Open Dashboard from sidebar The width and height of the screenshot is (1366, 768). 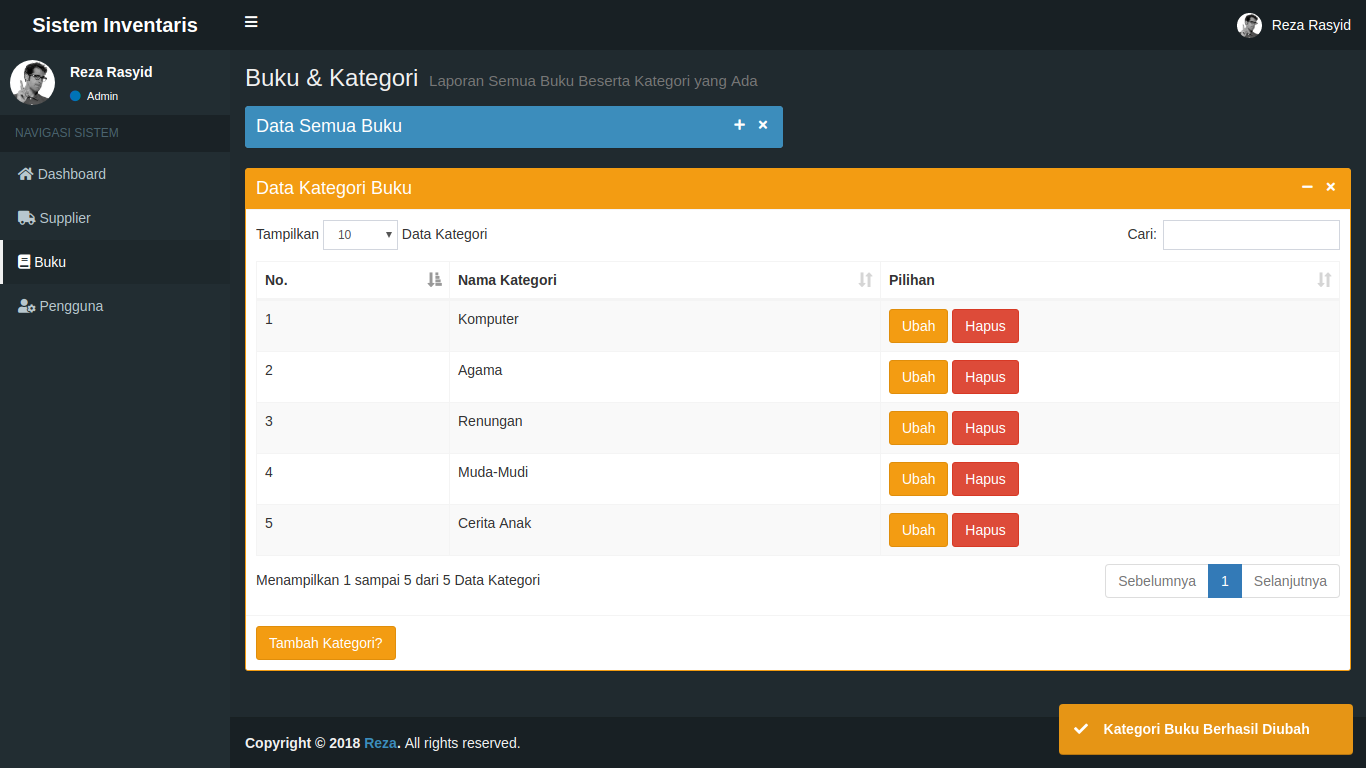point(71,174)
